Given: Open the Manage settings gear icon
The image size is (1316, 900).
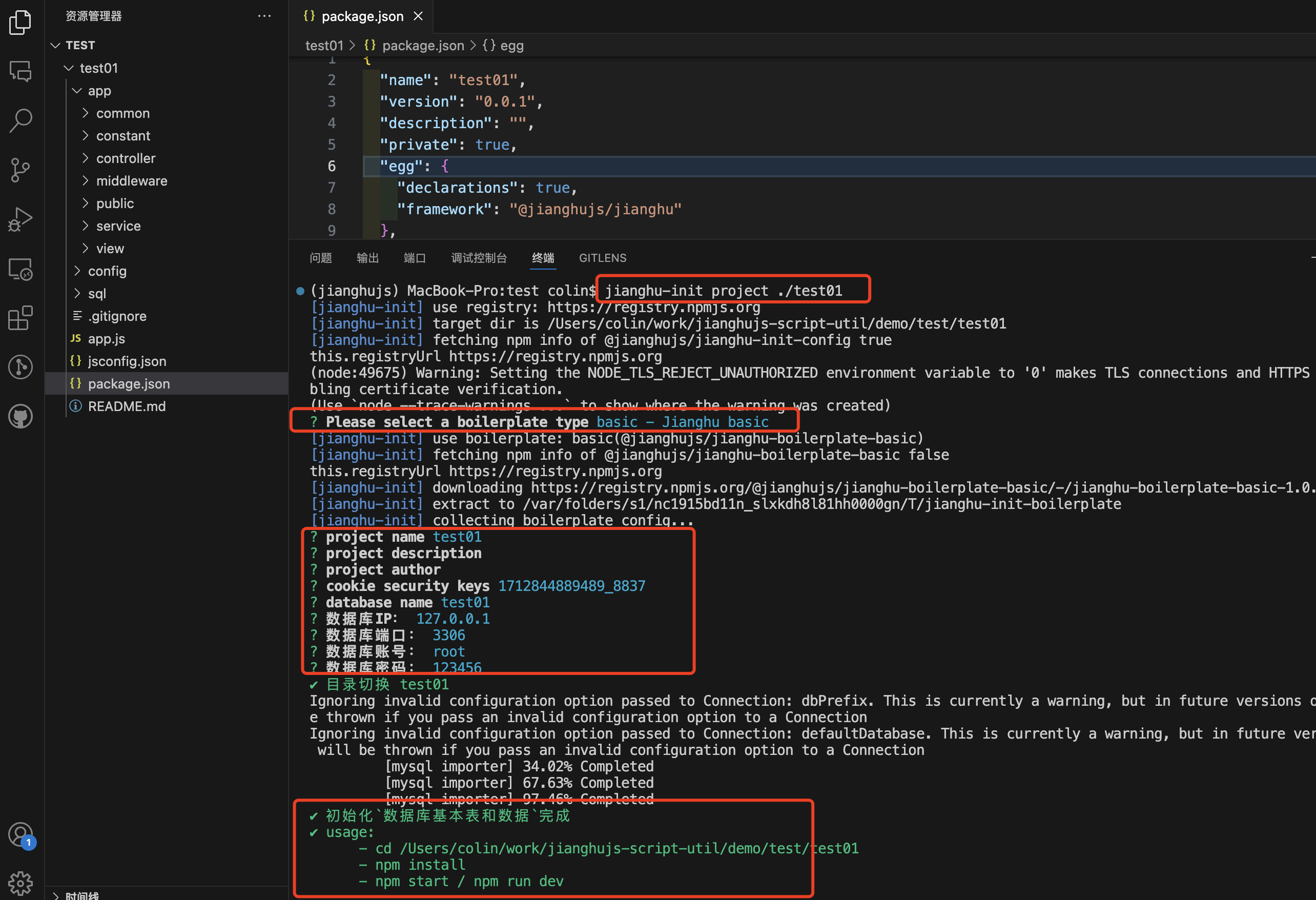Looking at the screenshot, I should click(x=20, y=882).
